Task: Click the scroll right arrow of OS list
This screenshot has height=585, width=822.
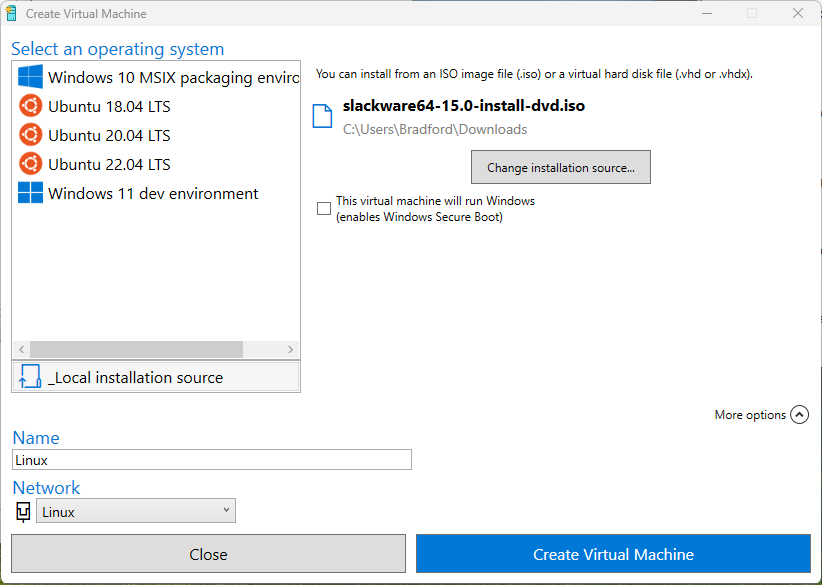Action: (290, 349)
